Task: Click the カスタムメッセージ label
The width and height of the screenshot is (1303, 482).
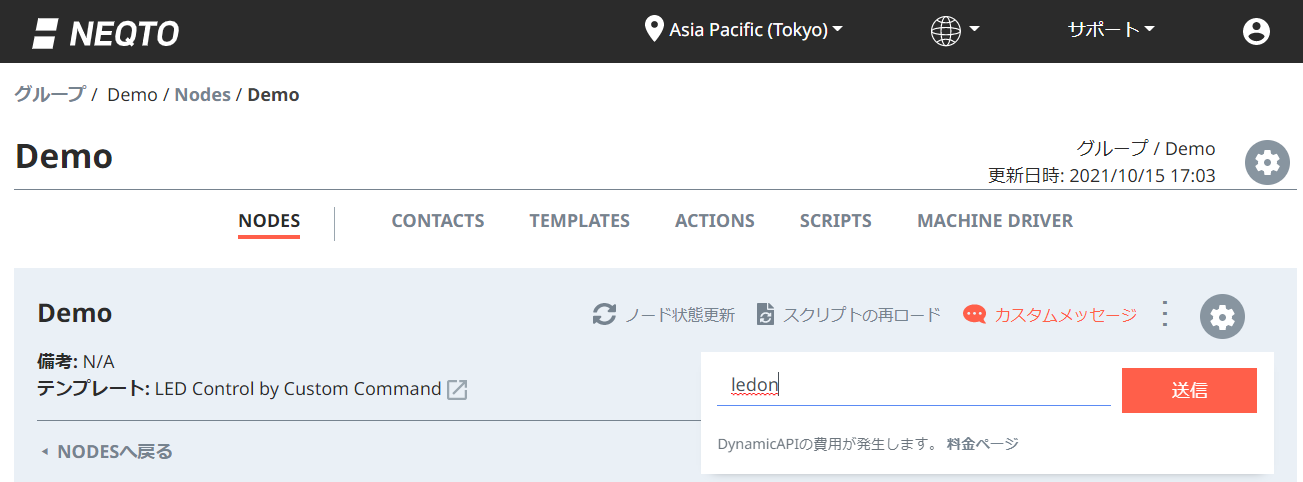Action: click(1066, 315)
